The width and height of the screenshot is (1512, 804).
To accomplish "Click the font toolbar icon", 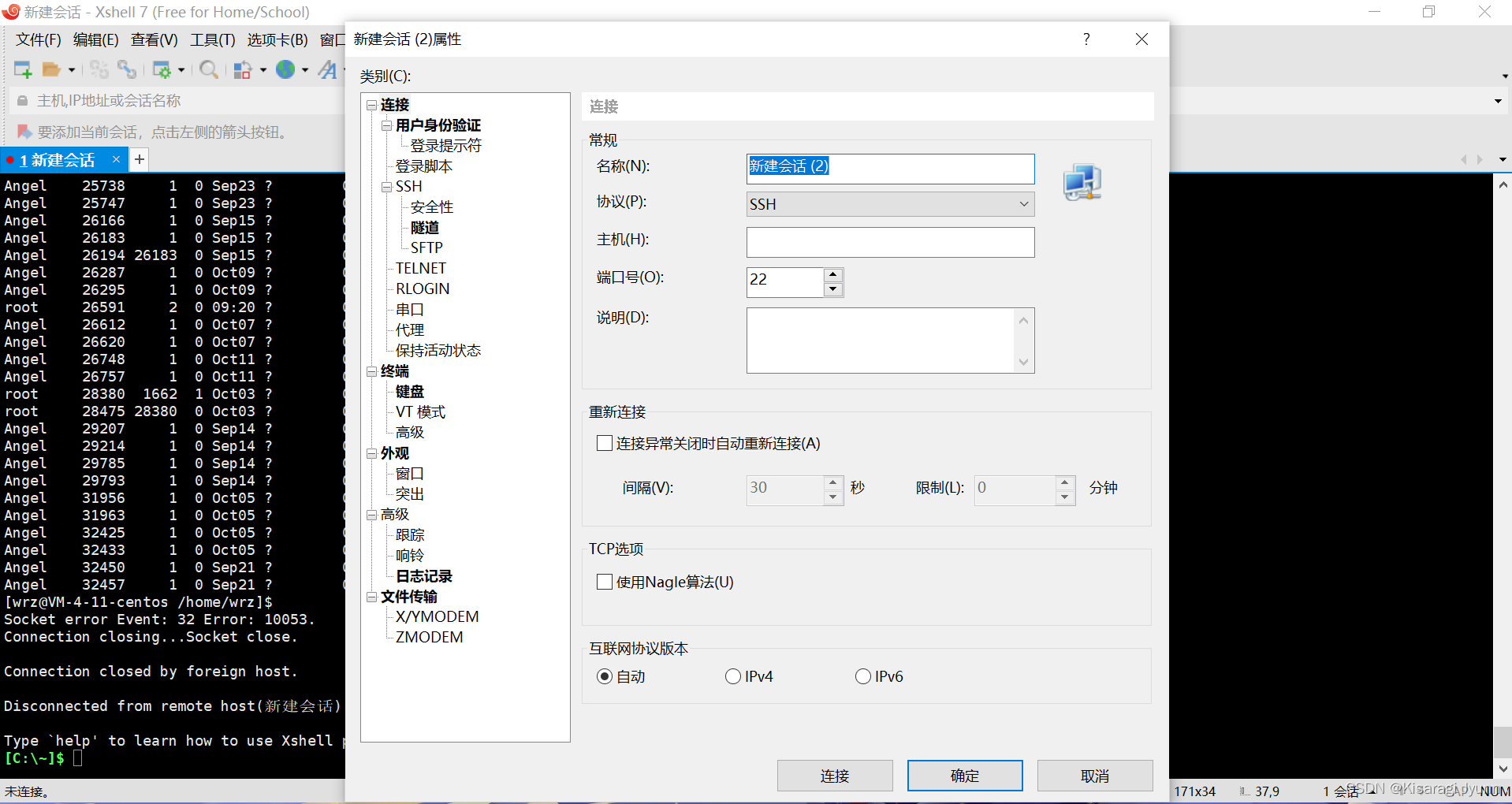I will click(x=327, y=69).
